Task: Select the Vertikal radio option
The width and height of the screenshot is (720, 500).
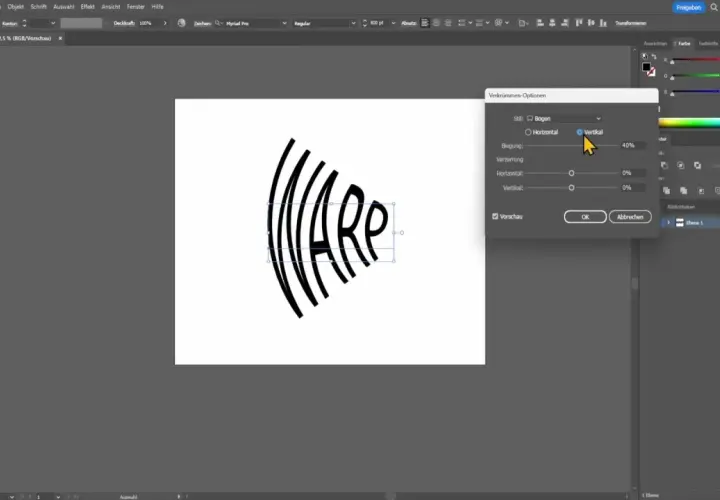Action: pyautogui.click(x=590, y=132)
